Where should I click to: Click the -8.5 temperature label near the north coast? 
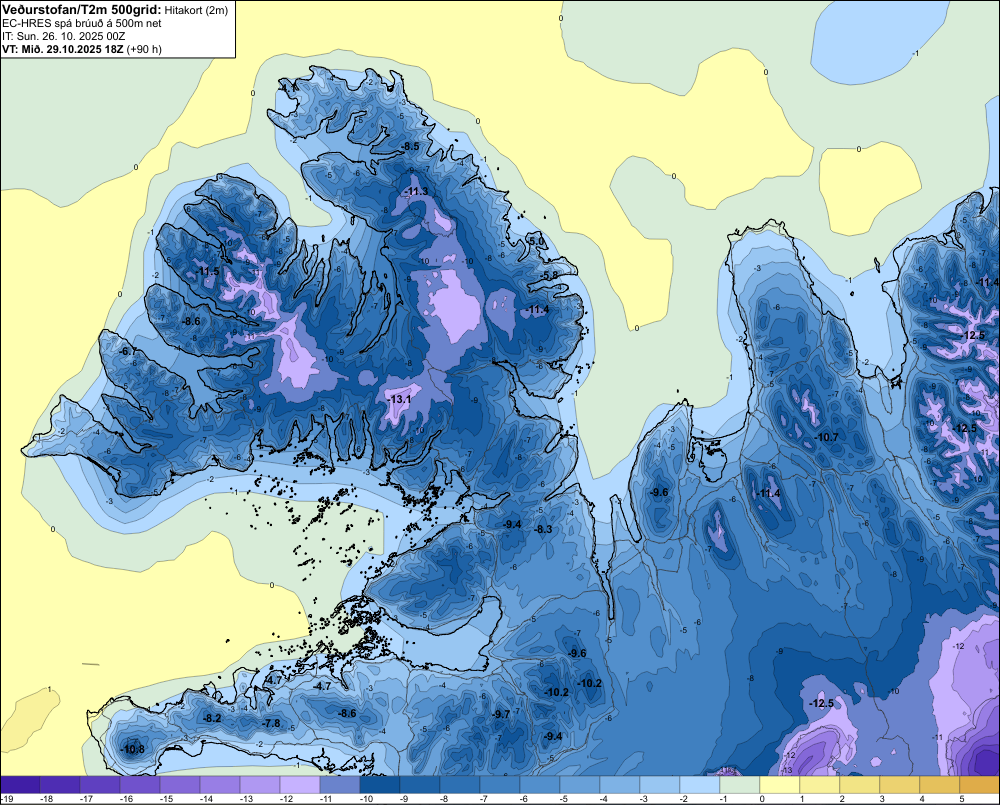tap(410, 147)
